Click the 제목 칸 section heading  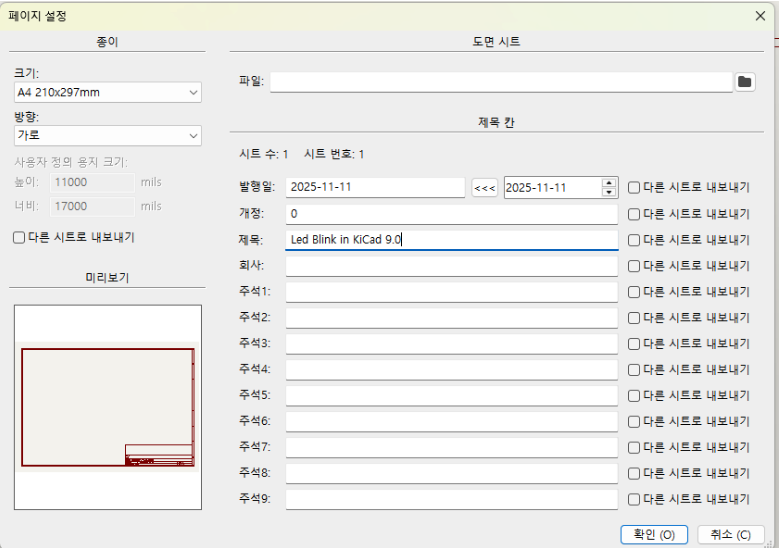click(496, 122)
